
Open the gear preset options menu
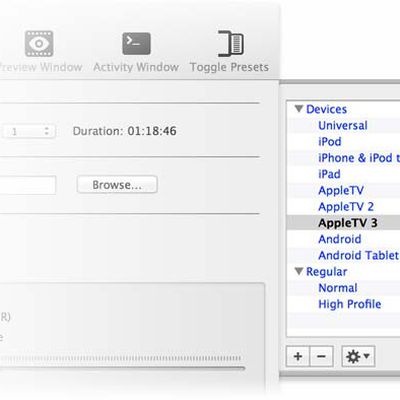click(x=358, y=356)
